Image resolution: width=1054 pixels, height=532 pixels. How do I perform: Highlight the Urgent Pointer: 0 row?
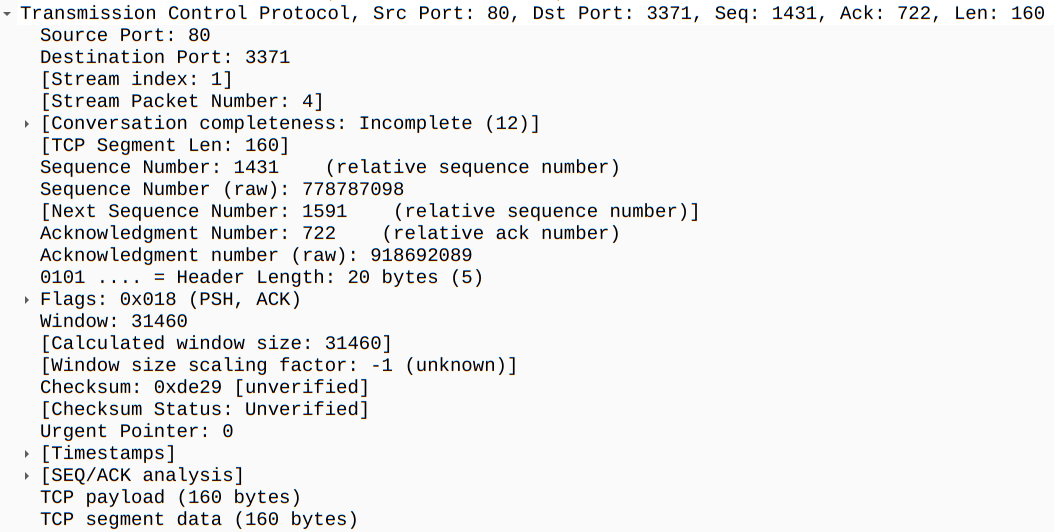pos(136,431)
